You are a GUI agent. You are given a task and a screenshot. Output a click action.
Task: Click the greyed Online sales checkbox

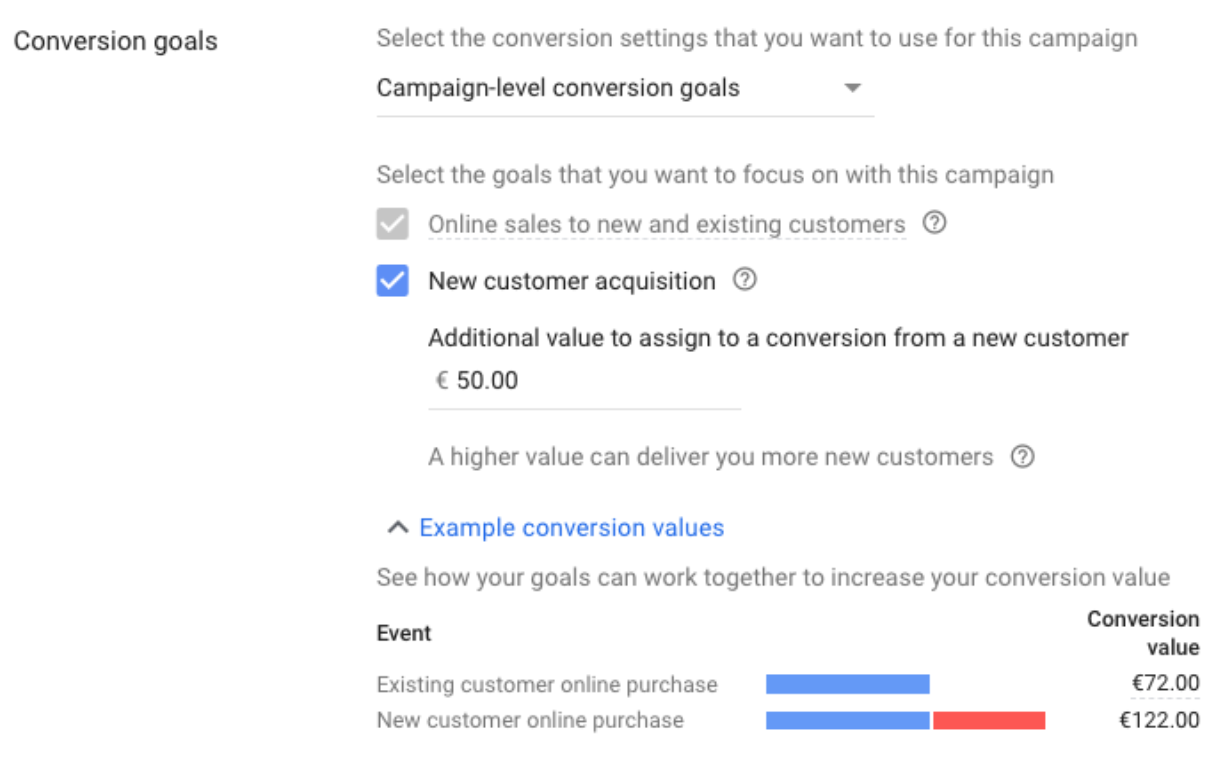click(x=393, y=224)
